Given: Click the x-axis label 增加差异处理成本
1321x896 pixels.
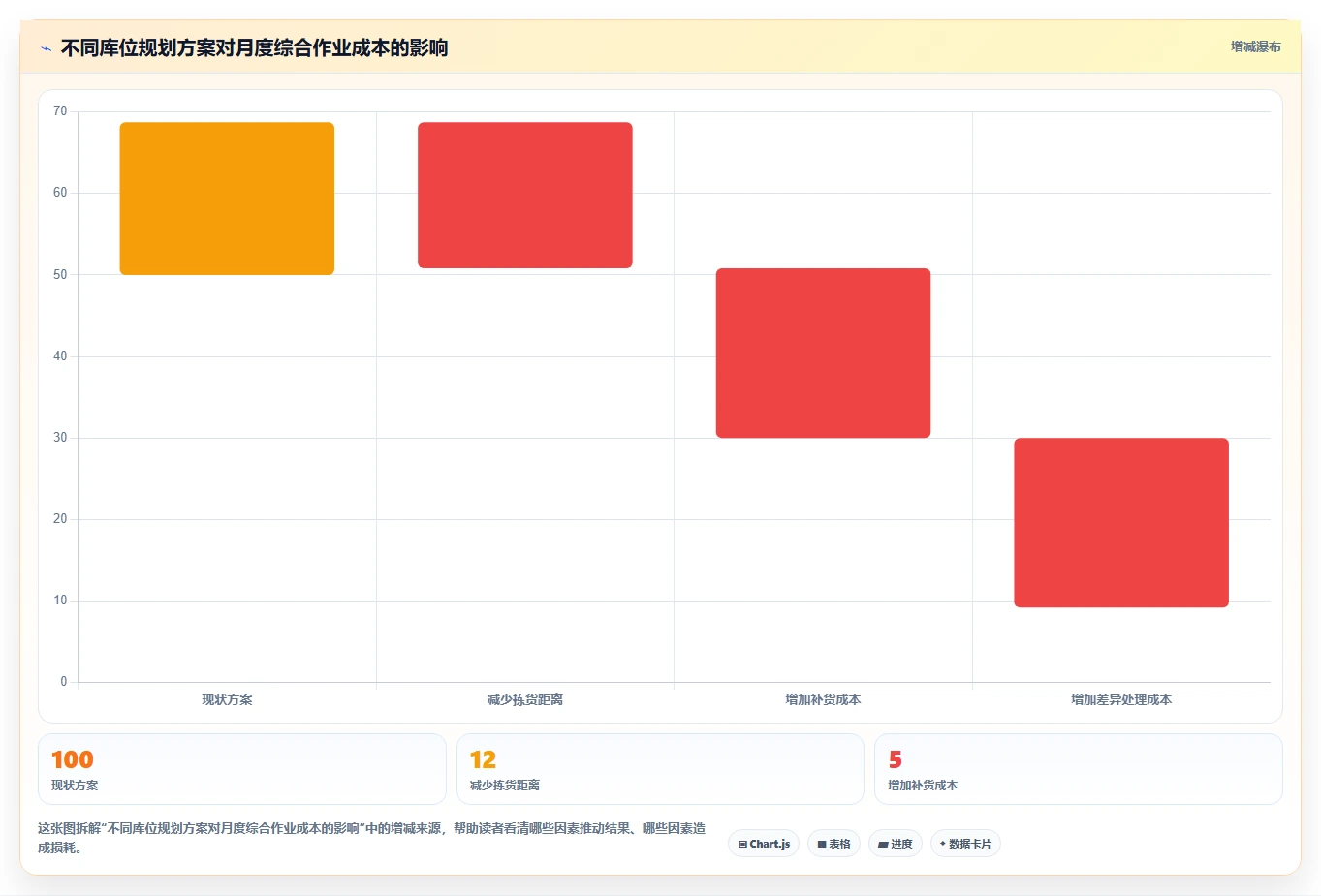Looking at the screenshot, I should (1121, 699).
